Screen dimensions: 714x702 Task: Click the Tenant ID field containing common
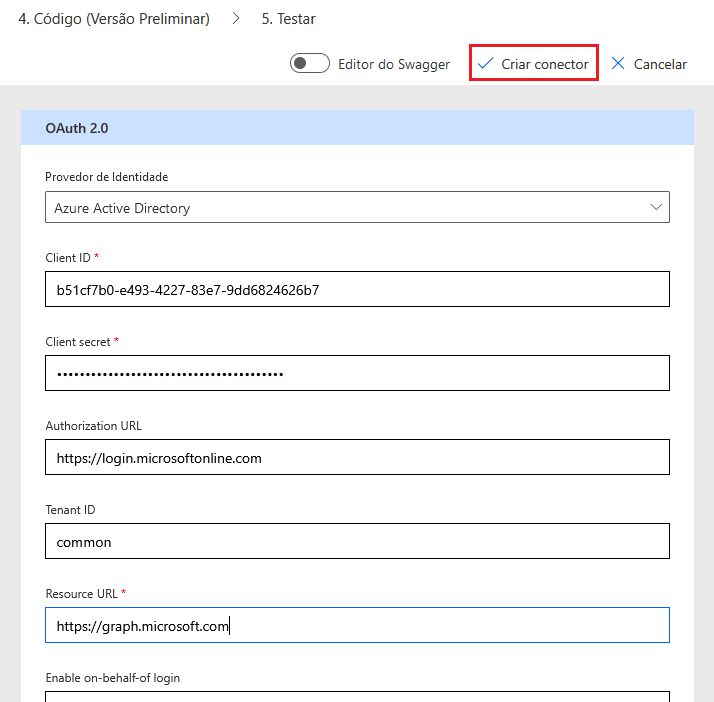[x=357, y=542]
